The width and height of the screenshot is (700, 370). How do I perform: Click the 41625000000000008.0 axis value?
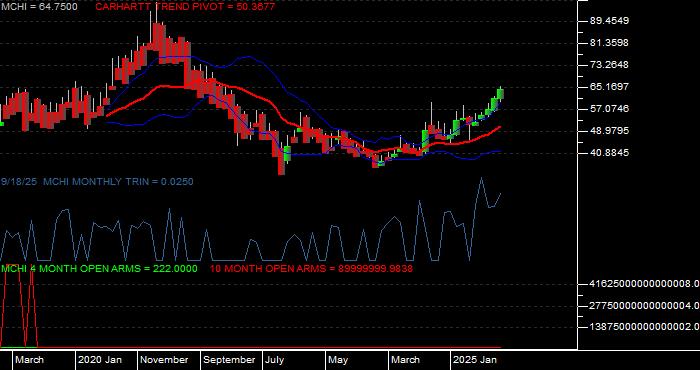point(644,284)
